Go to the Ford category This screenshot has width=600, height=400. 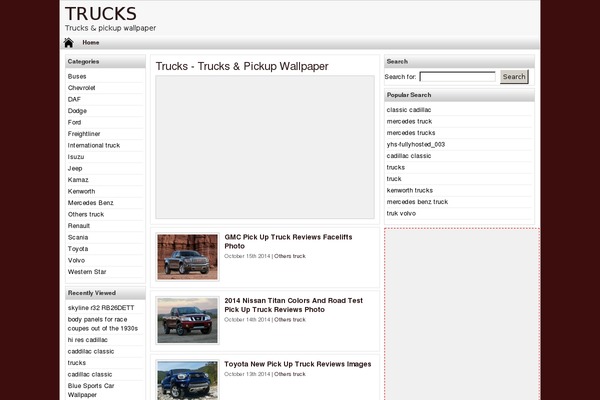pos(74,122)
